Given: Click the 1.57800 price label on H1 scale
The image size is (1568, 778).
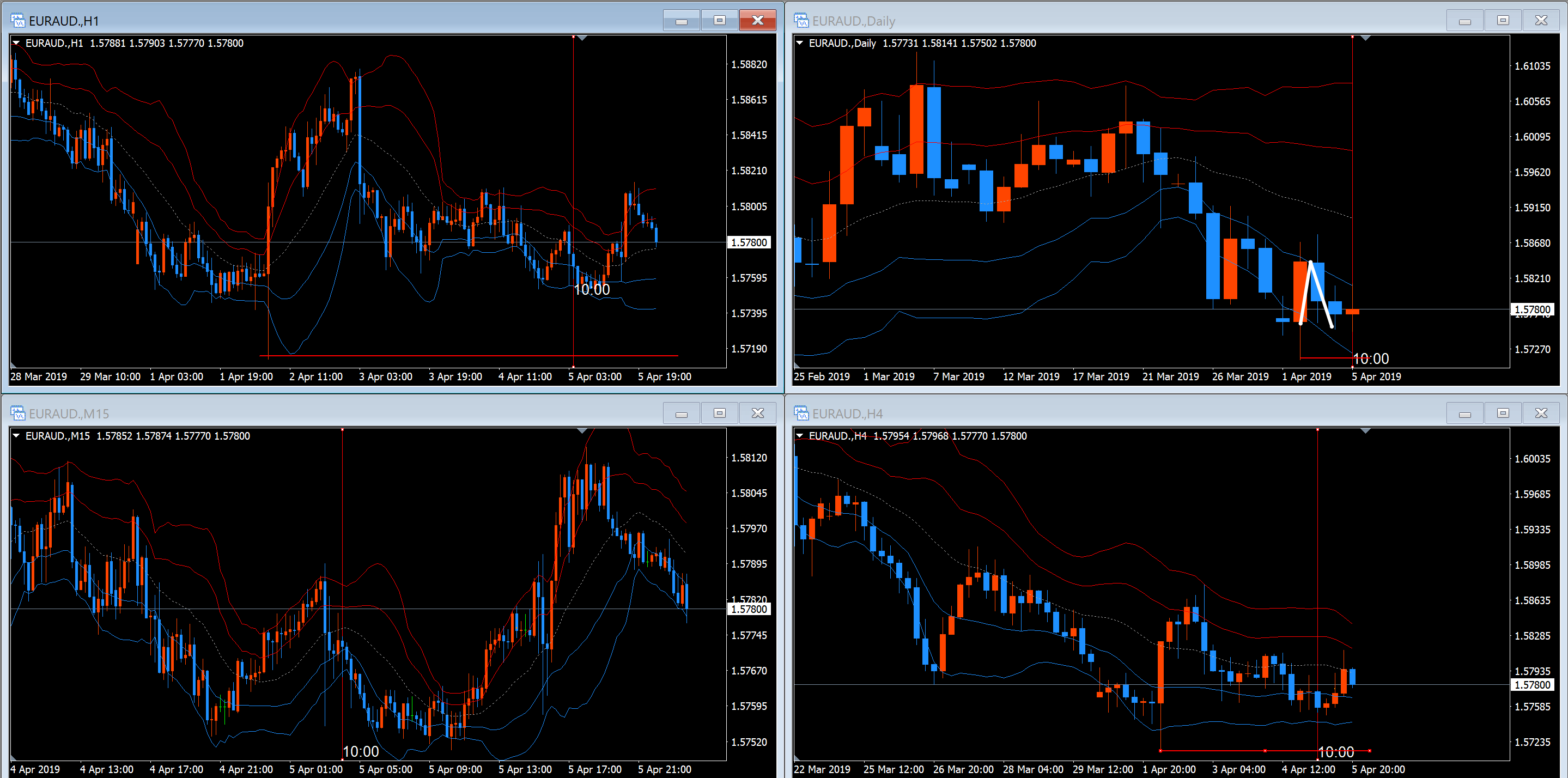Looking at the screenshot, I should 749,242.
